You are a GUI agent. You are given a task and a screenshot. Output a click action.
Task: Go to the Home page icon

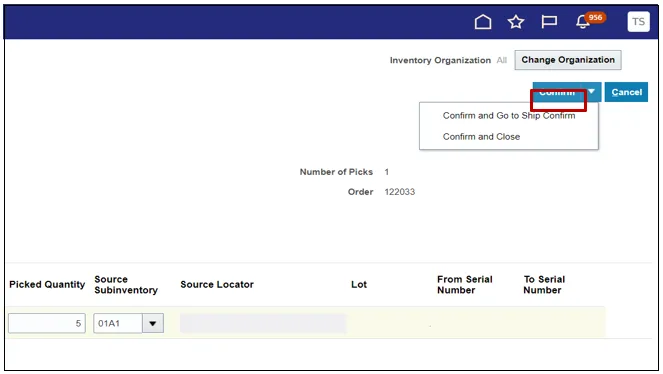[483, 22]
